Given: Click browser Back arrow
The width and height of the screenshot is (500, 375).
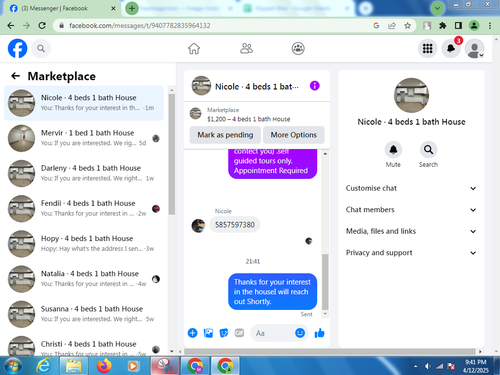Looking at the screenshot, I should [x=11, y=25].
